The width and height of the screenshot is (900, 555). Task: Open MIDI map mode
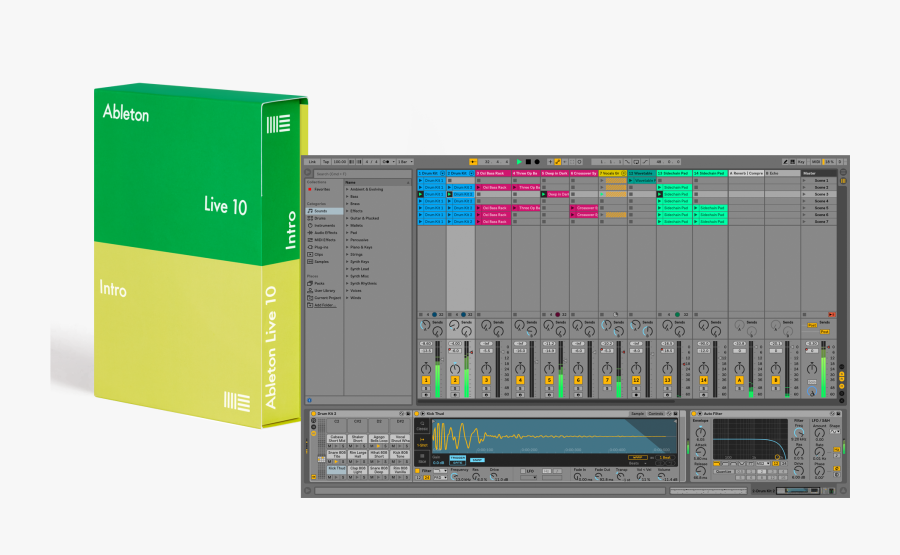coord(816,162)
